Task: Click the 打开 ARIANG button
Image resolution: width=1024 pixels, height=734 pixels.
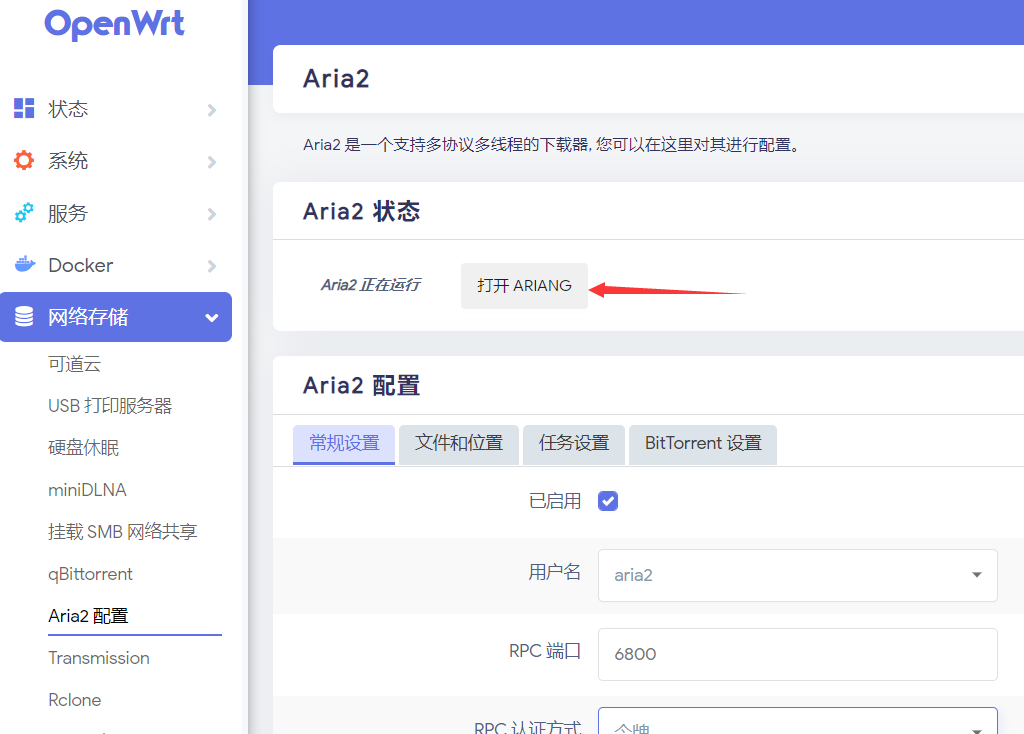Action: point(524,286)
